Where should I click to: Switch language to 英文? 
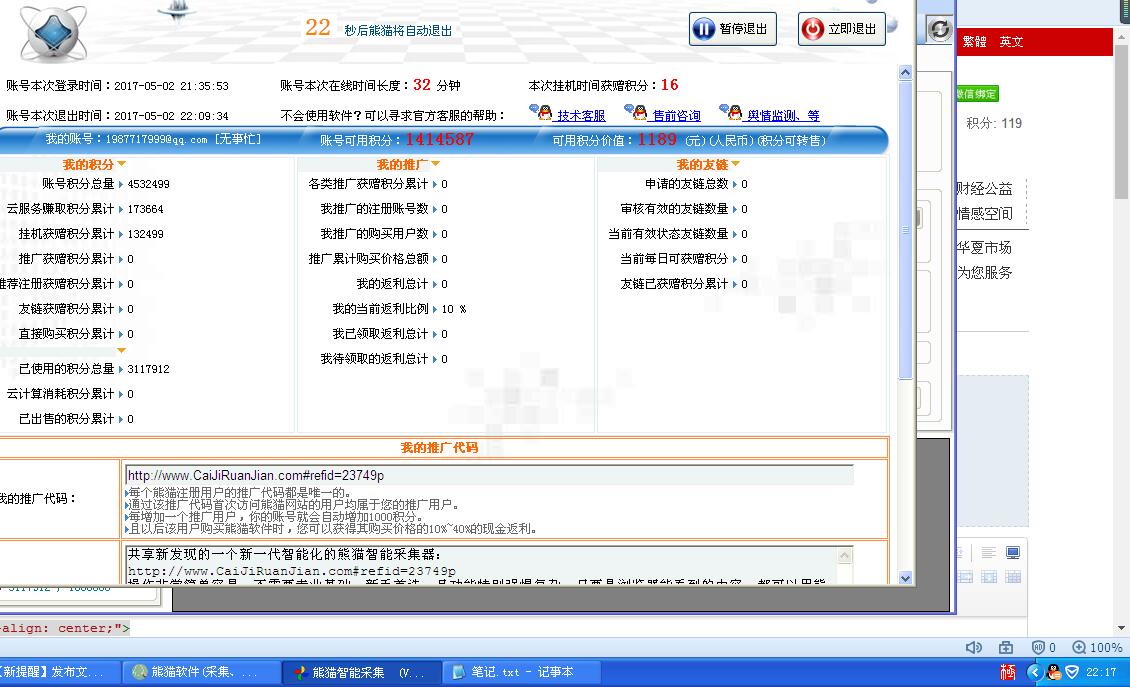(x=1011, y=42)
